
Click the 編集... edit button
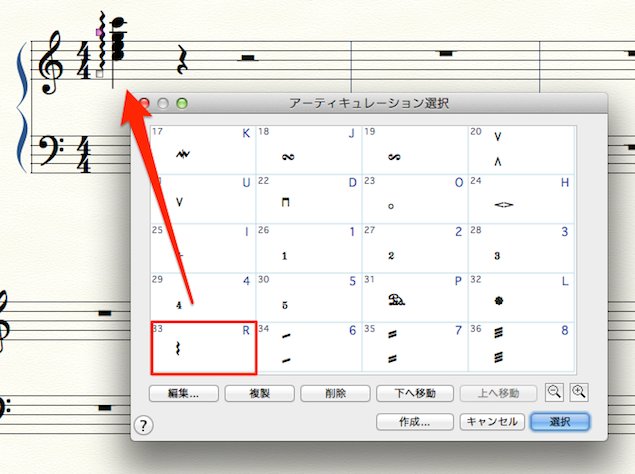tap(184, 393)
